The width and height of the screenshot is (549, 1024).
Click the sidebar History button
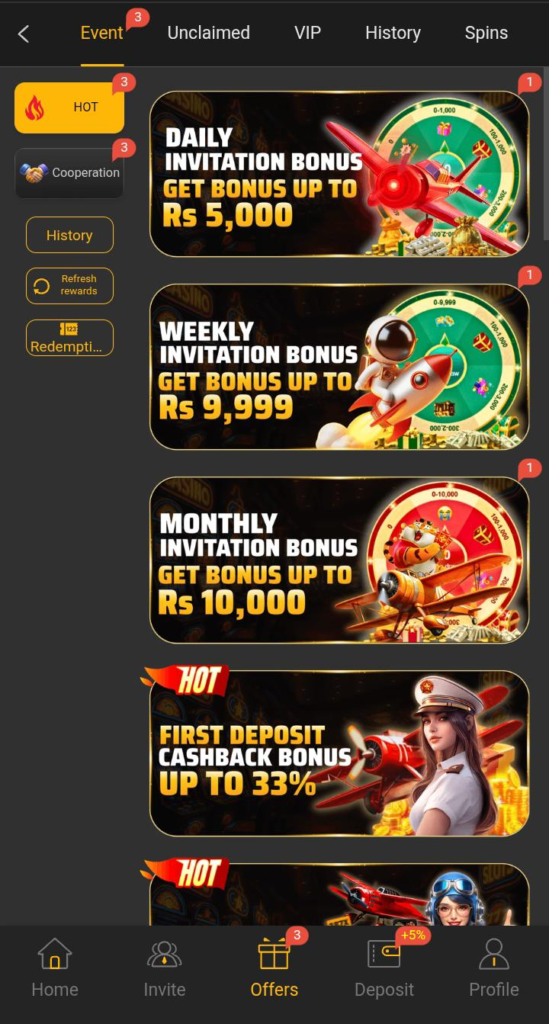[69, 235]
